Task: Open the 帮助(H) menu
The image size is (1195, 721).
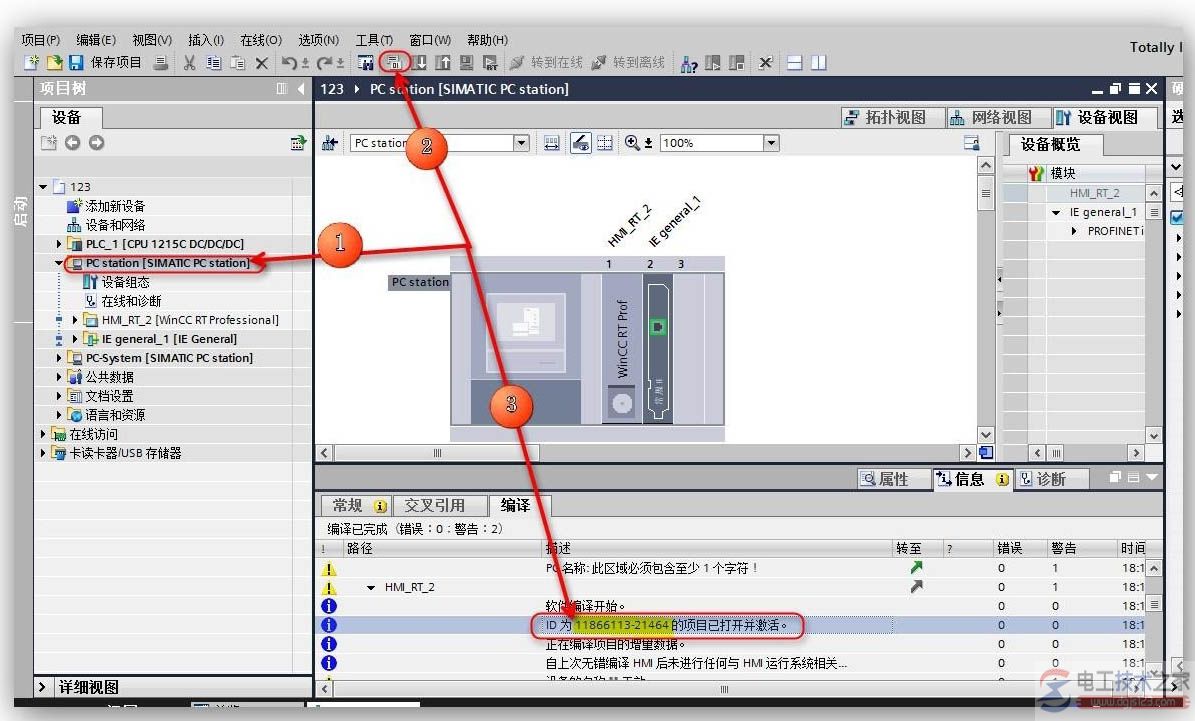Action: 487,40
